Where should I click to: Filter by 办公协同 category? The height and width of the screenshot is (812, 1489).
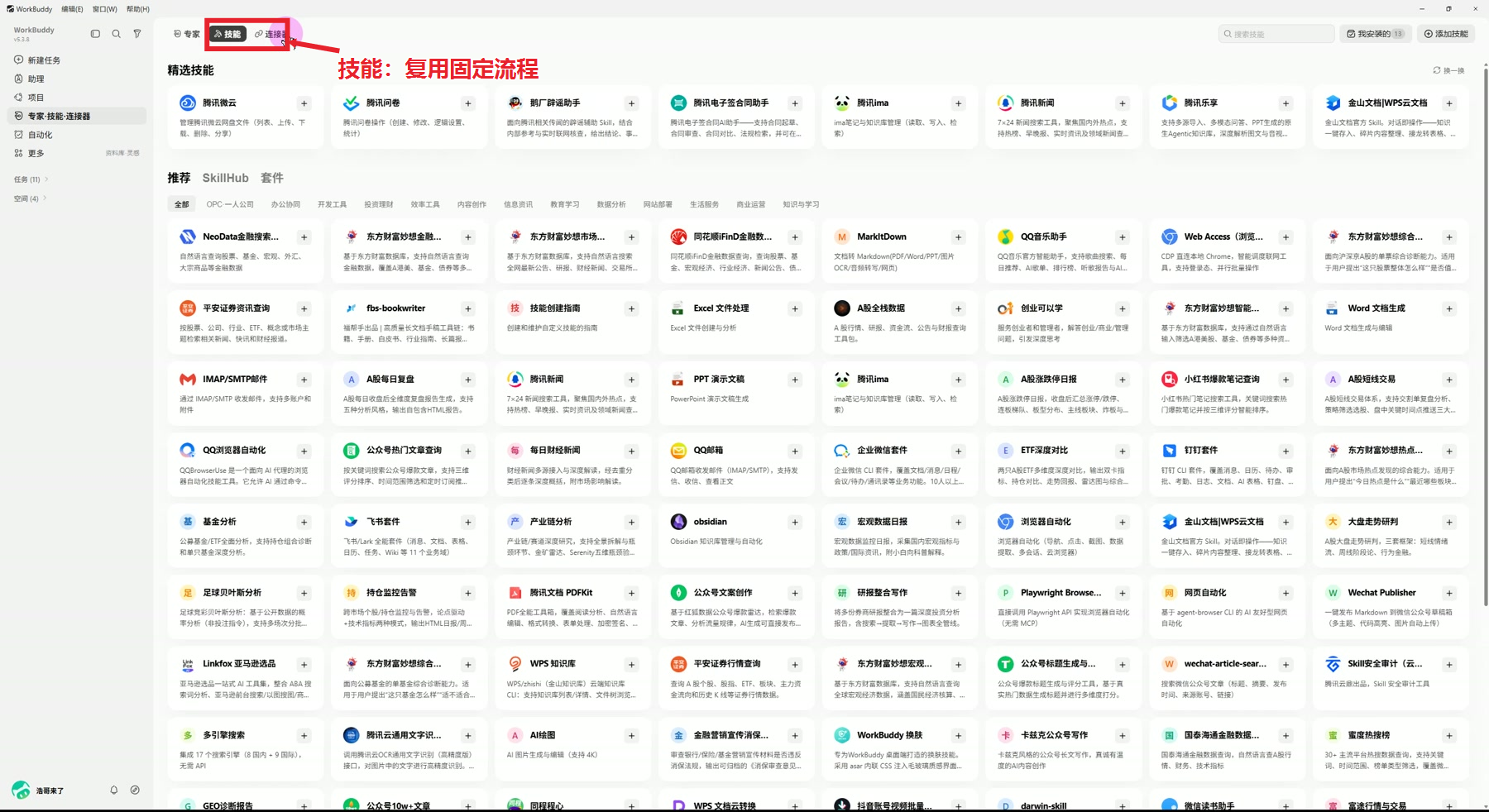pos(285,204)
